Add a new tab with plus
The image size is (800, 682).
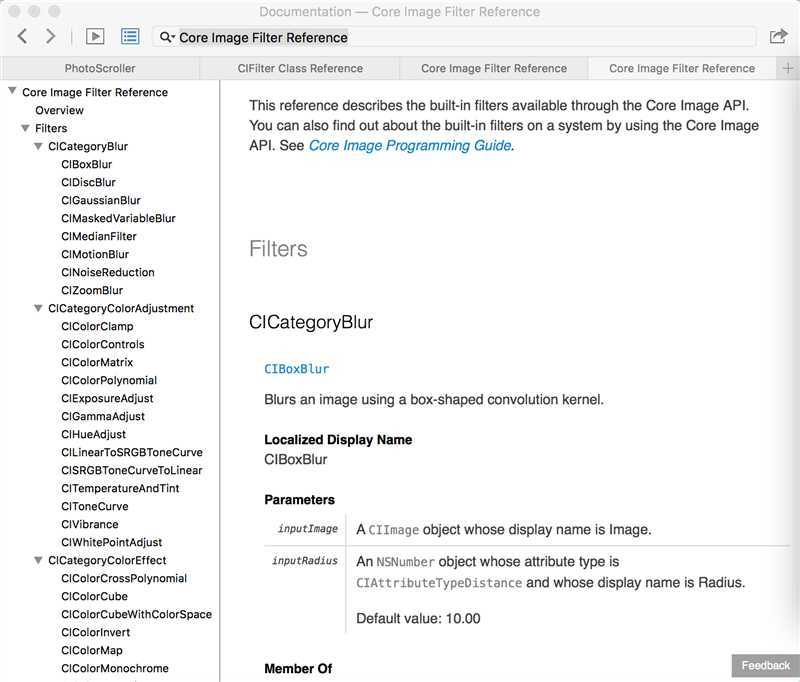[x=788, y=68]
